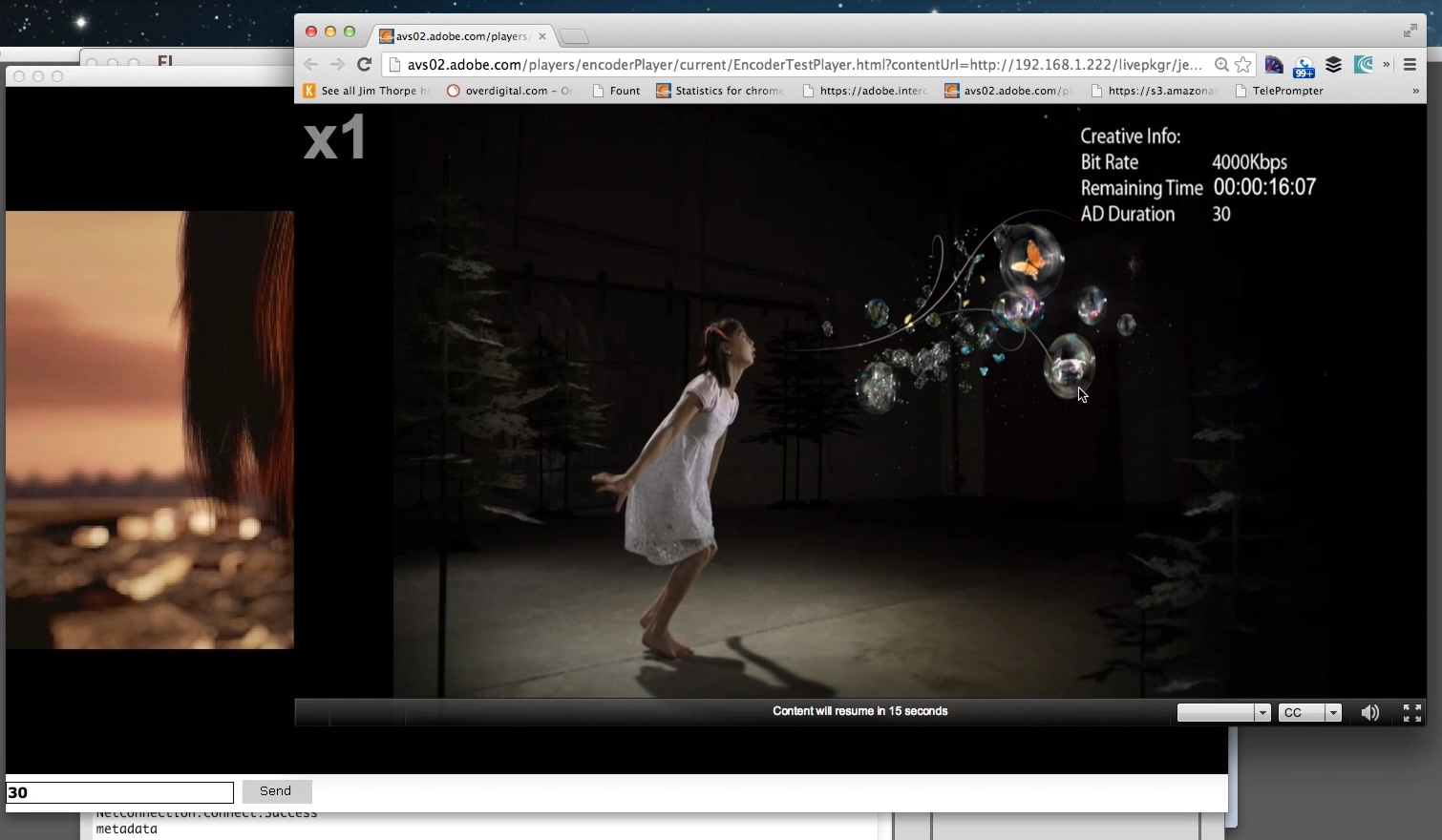Screen dimensions: 1442x840
Task: Bookmark this page using the star icon
Action: (x=1242, y=65)
